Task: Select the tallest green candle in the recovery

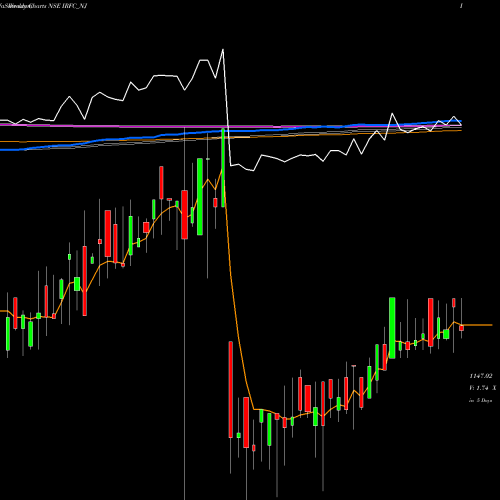Action: pos(392,328)
